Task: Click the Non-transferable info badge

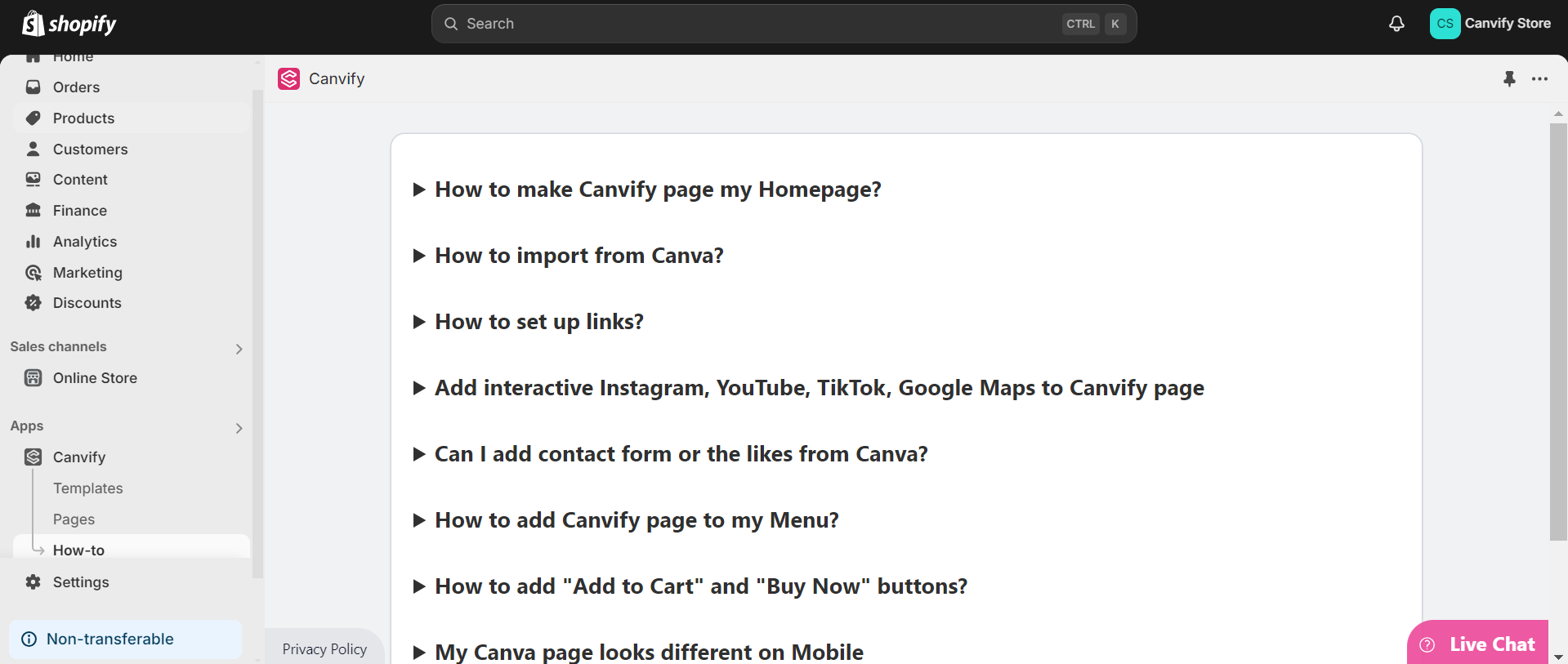Action: pos(125,639)
